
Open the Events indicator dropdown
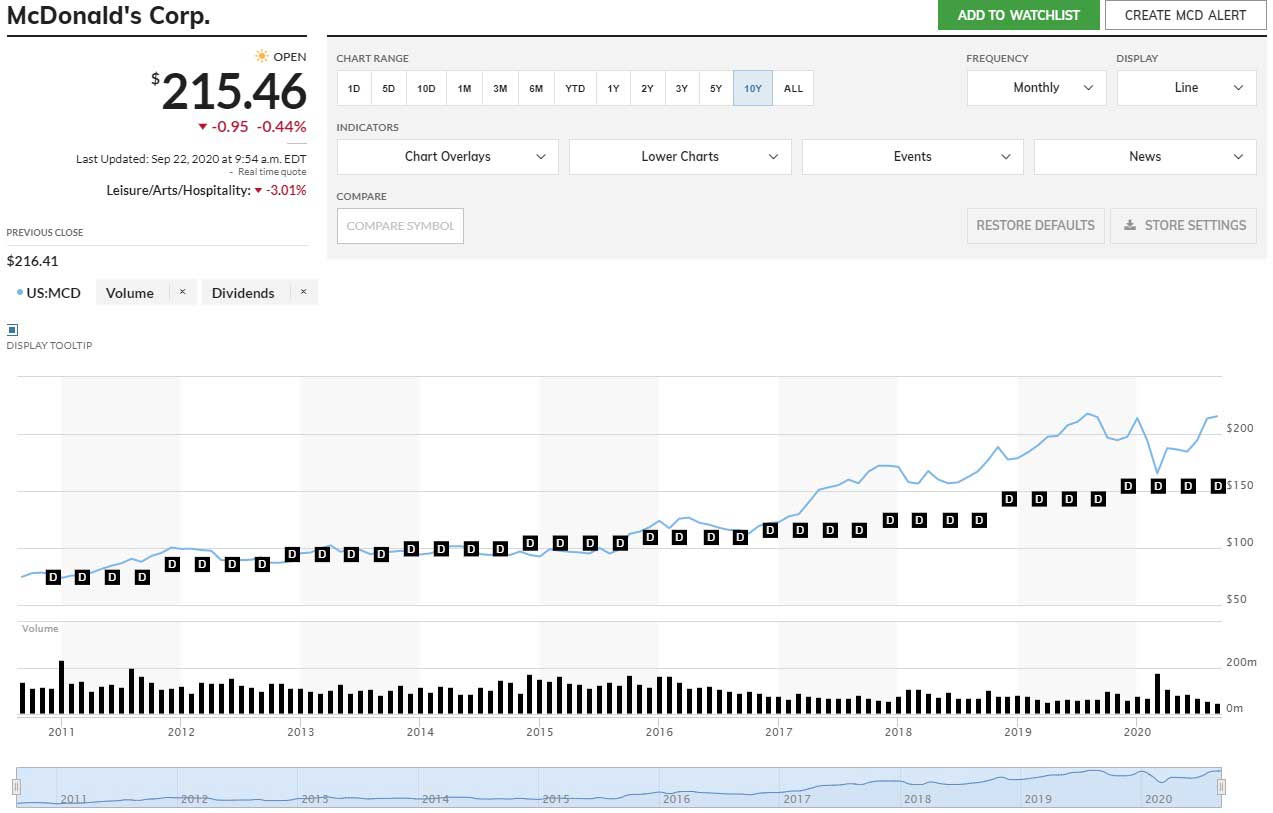click(x=912, y=157)
